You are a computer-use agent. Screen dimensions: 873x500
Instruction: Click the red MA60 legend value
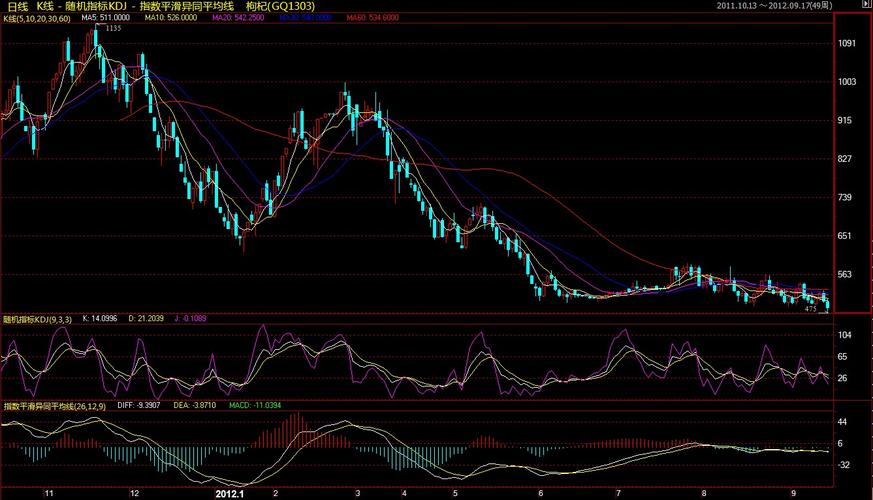(x=373, y=19)
